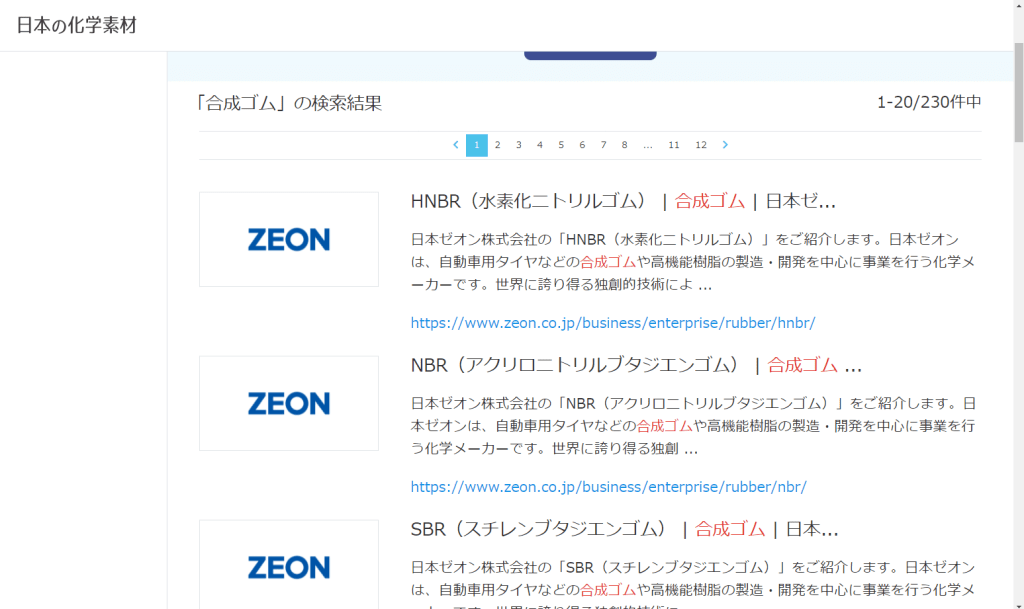Switch to results page 8
This screenshot has width=1024, height=609.
[x=624, y=145]
